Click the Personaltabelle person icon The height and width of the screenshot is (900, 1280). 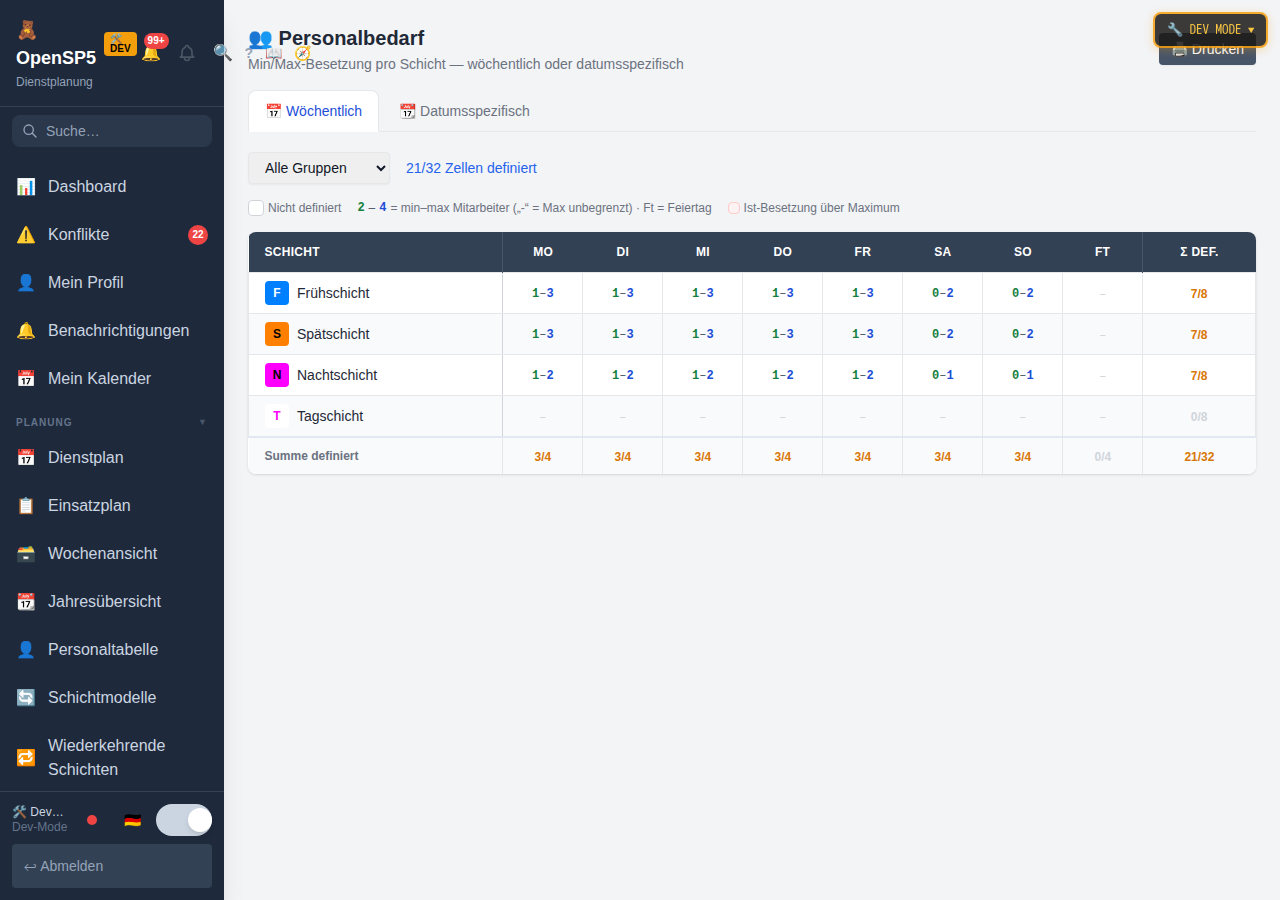click(x=26, y=649)
